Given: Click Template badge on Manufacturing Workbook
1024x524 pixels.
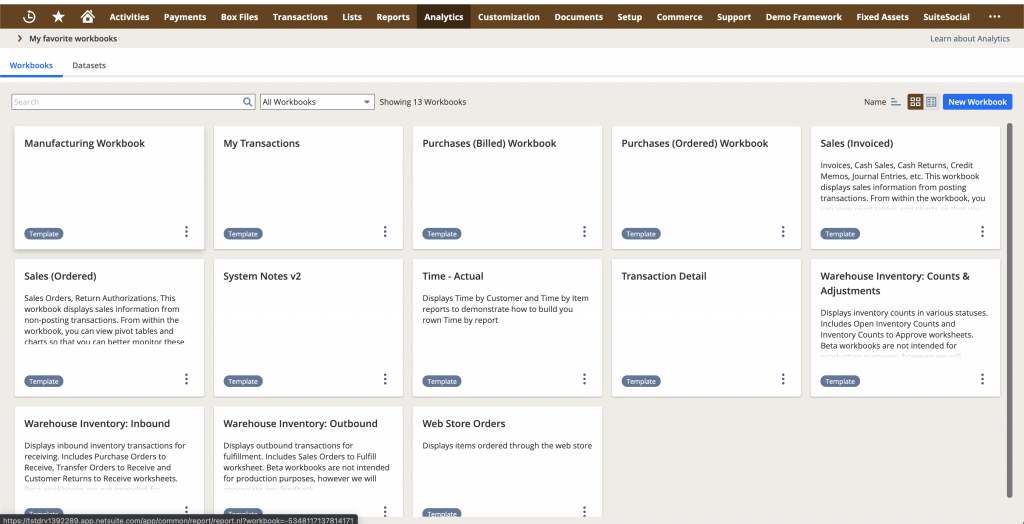Looking at the screenshot, I should (44, 234).
